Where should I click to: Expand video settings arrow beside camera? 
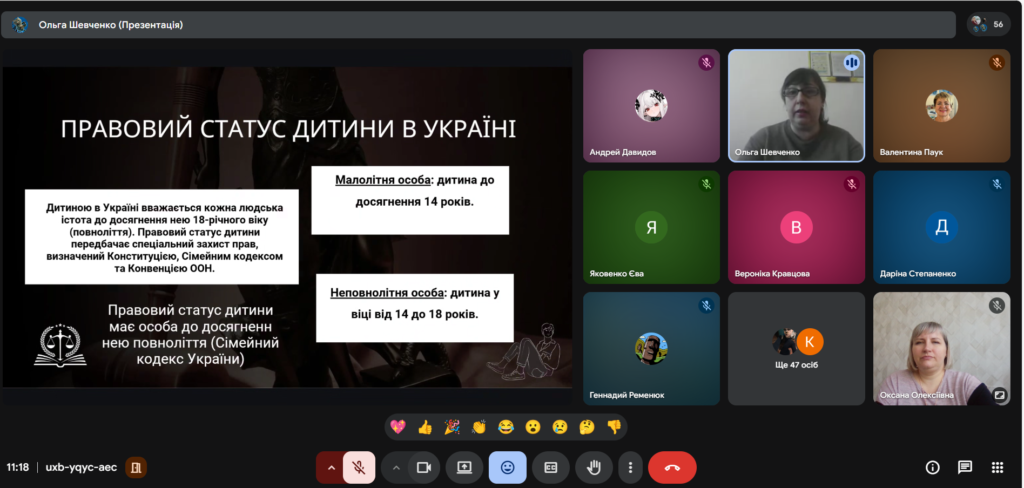396,467
